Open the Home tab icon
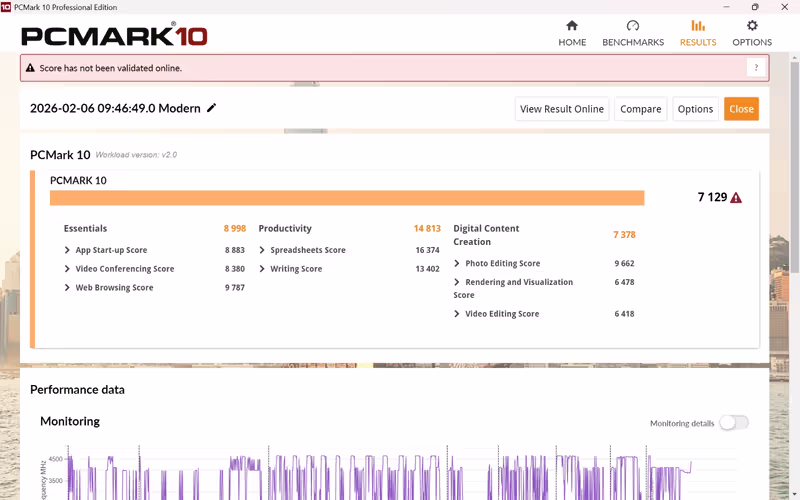800x500 pixels. [x=572, y=26]
